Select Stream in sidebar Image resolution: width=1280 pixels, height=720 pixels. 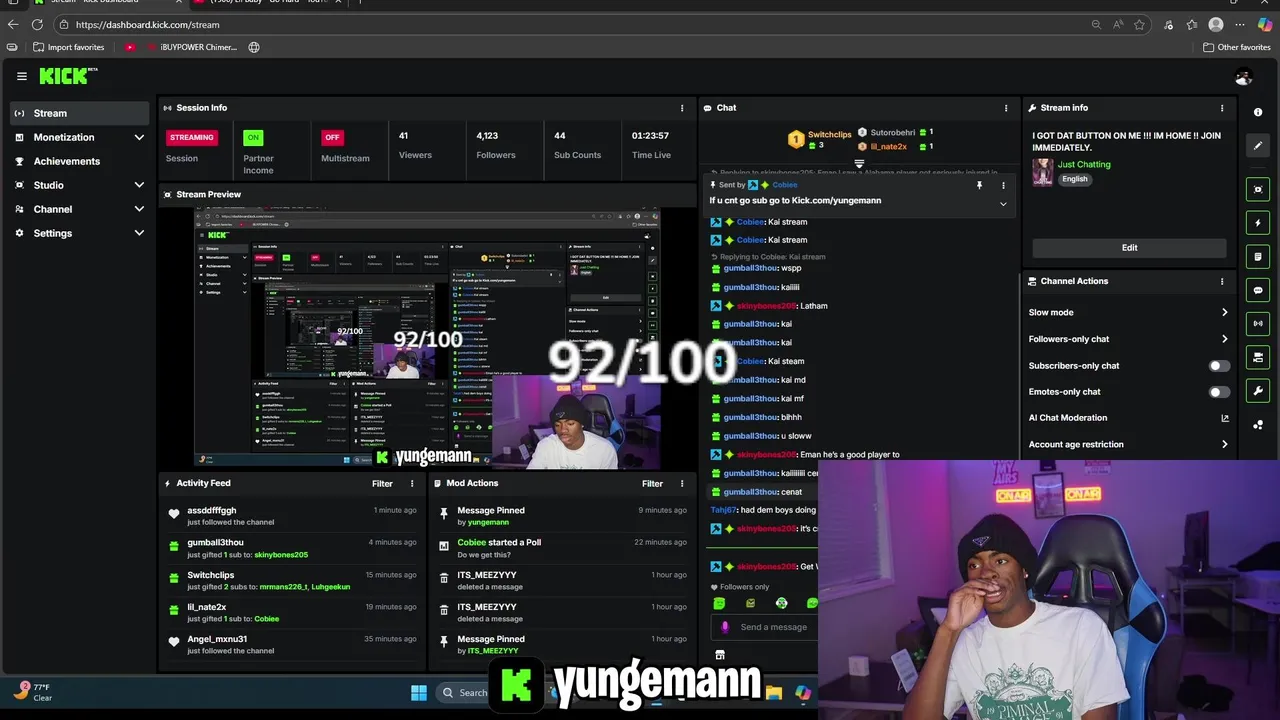[79, 113]
